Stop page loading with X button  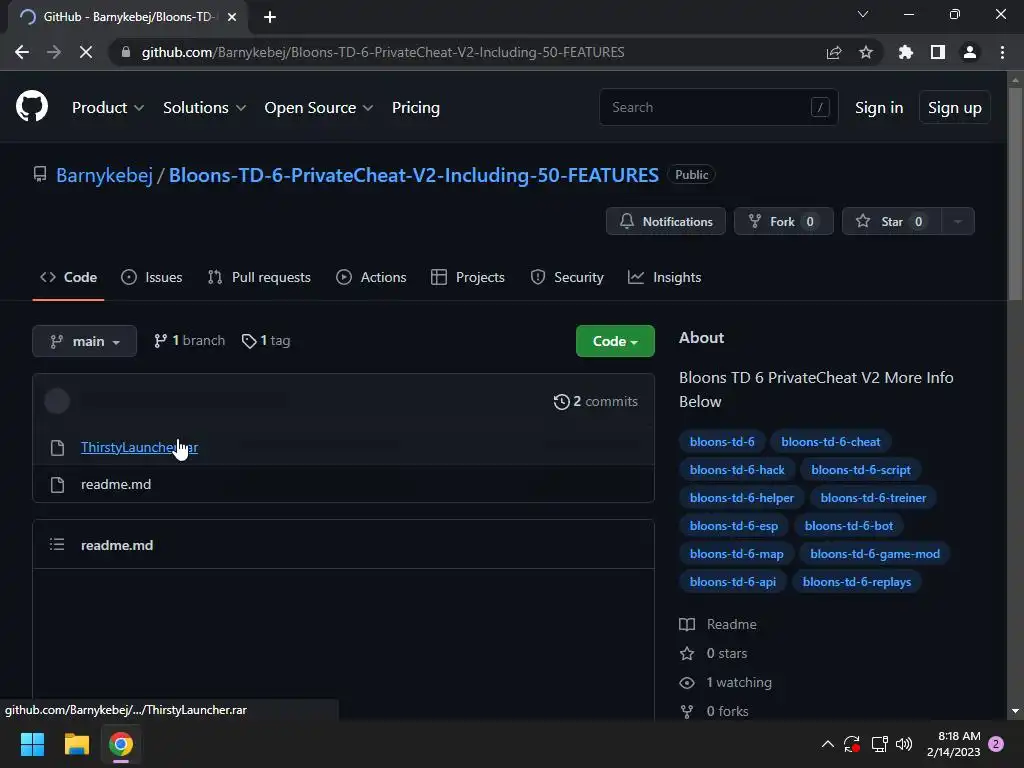pyautogui.click(x=86, y=52)
